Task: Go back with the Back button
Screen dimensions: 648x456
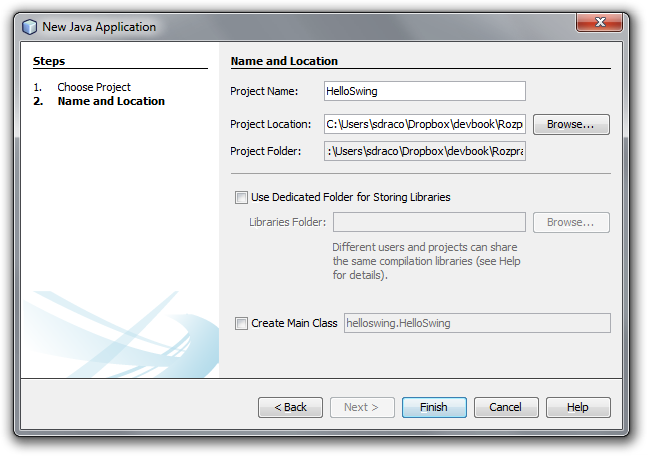Action: click(290, 407)
